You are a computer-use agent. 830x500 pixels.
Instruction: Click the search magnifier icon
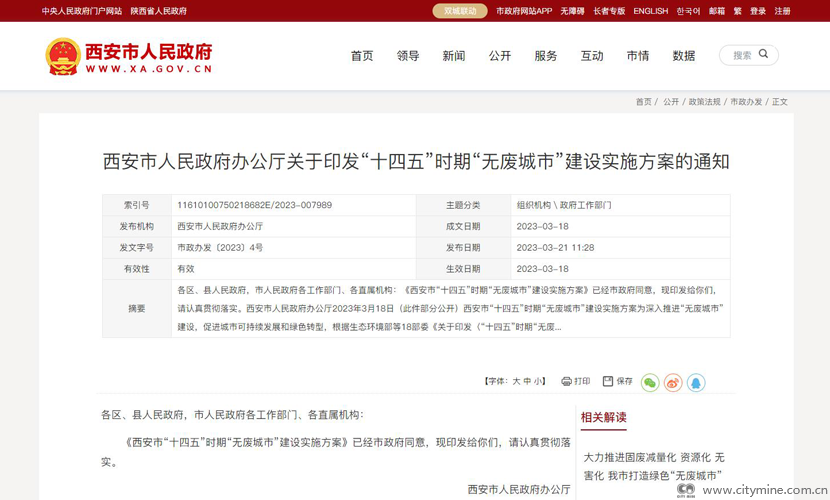click(x=764, y=55)
